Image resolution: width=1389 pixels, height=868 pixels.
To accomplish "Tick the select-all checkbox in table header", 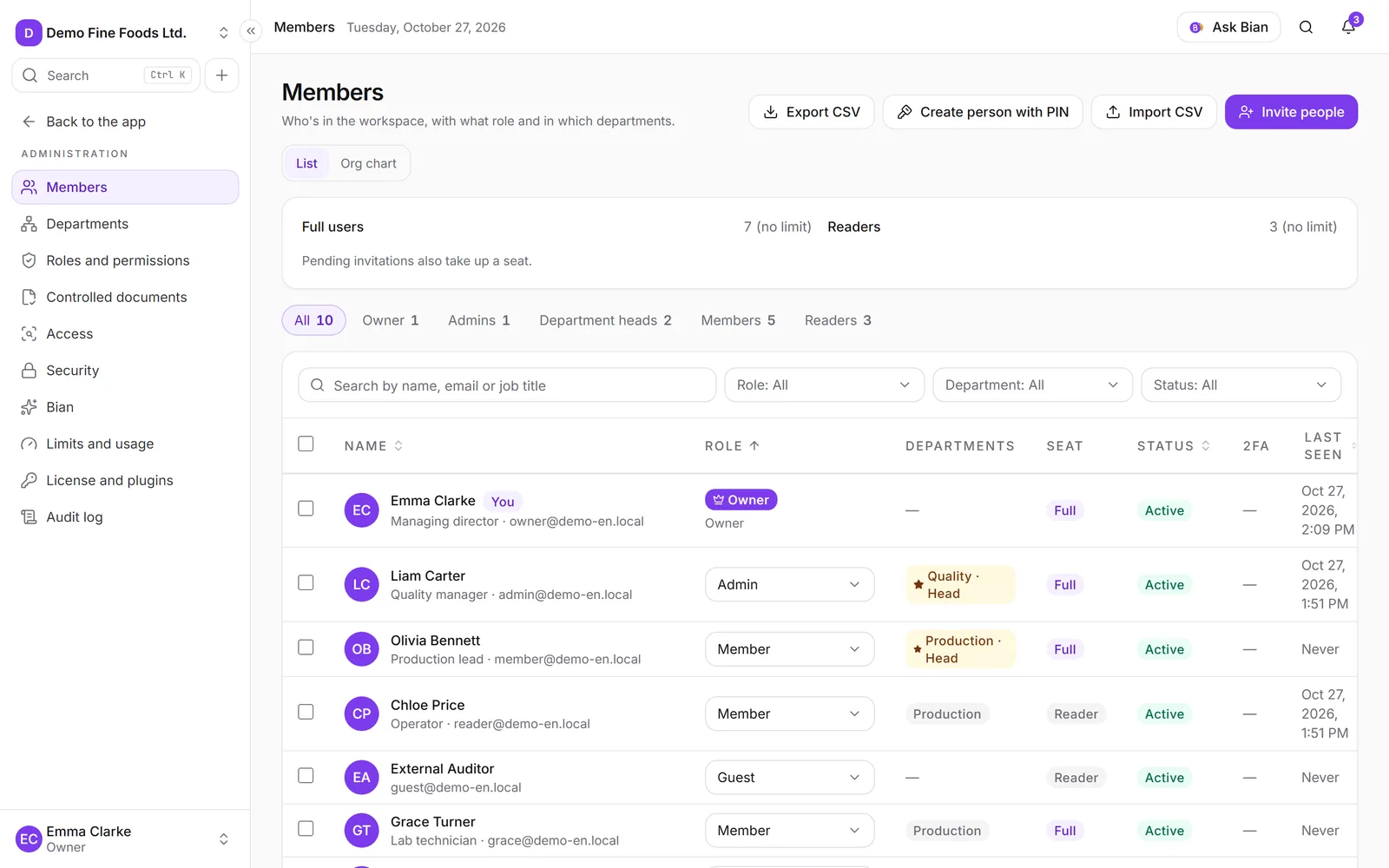I will point(306,444).
